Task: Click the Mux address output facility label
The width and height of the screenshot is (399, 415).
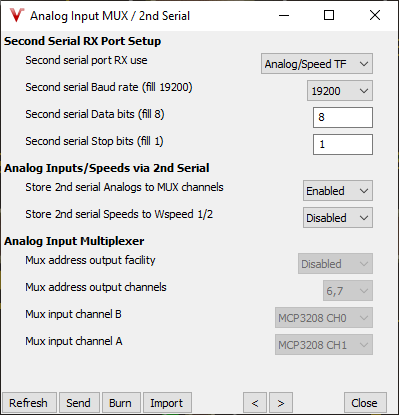Action: 90,260
